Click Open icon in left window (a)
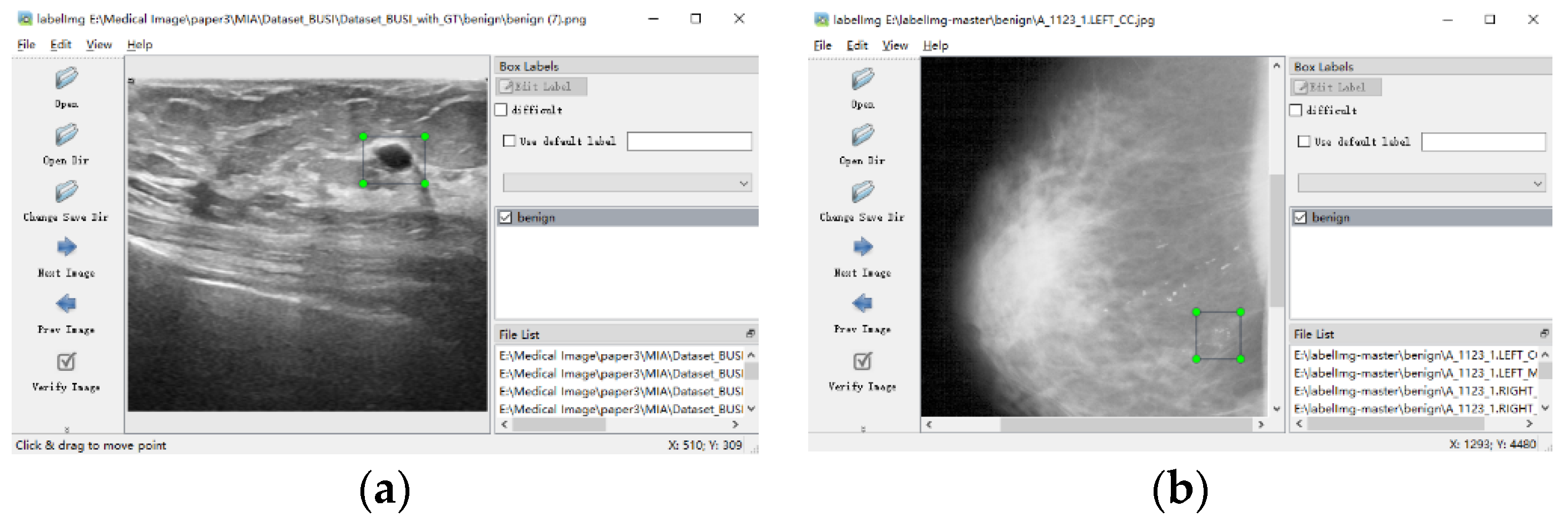 [66, 79]
